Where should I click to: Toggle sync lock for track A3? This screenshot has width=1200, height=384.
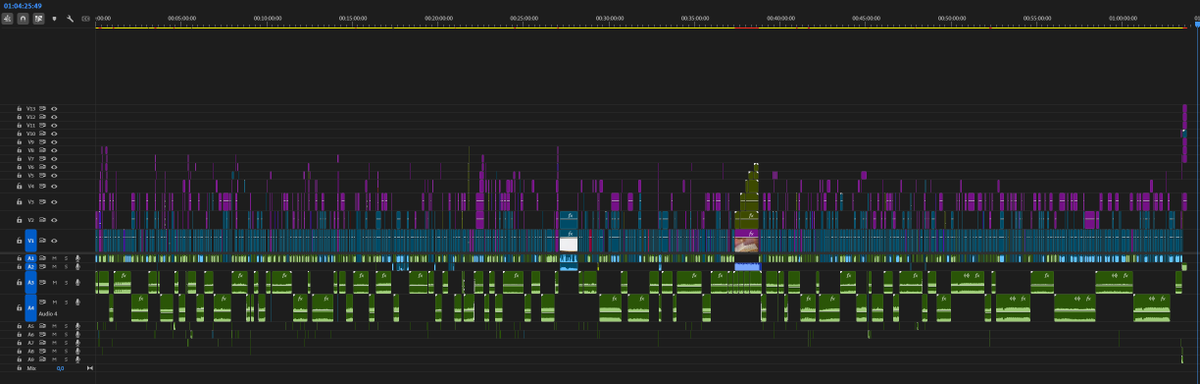coord(42,282)
